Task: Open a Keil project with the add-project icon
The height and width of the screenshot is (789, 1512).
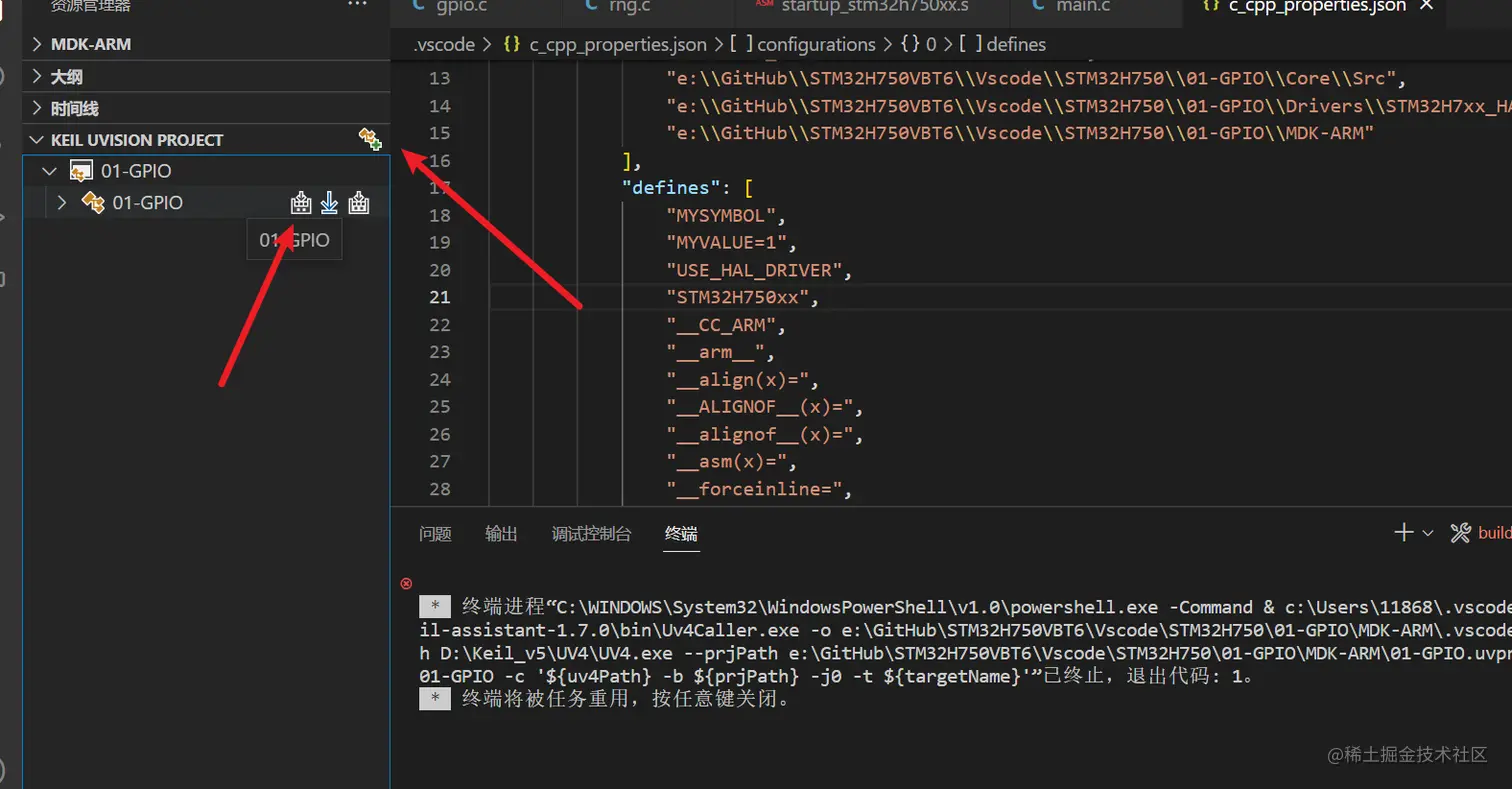Action: 370,140
